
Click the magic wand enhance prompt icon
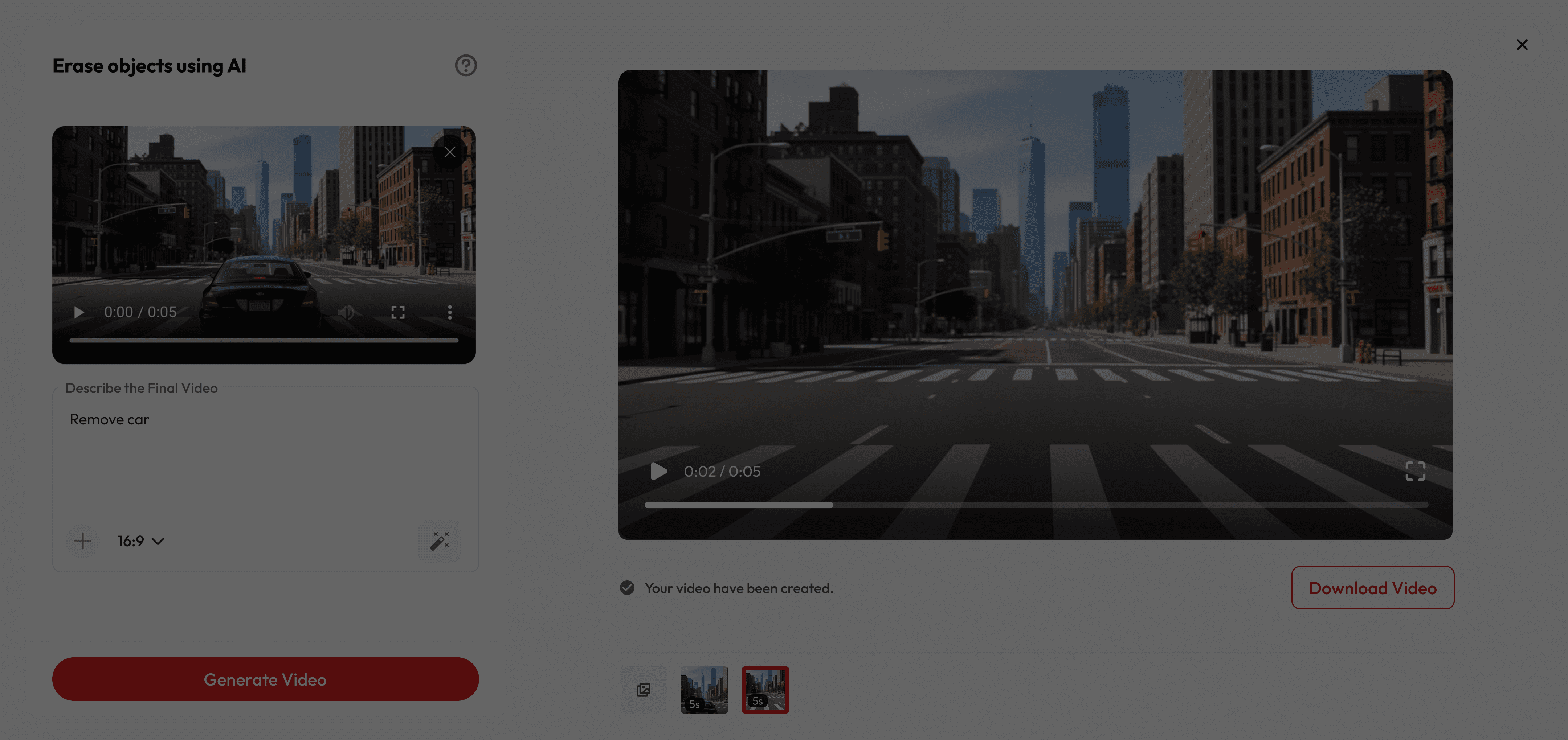click(x=440, y=541)
